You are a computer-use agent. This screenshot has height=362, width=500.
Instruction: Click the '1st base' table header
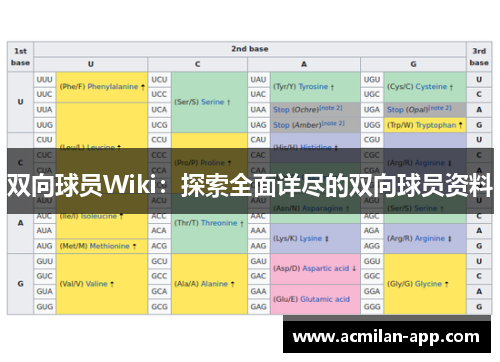(x=20, y=57)
